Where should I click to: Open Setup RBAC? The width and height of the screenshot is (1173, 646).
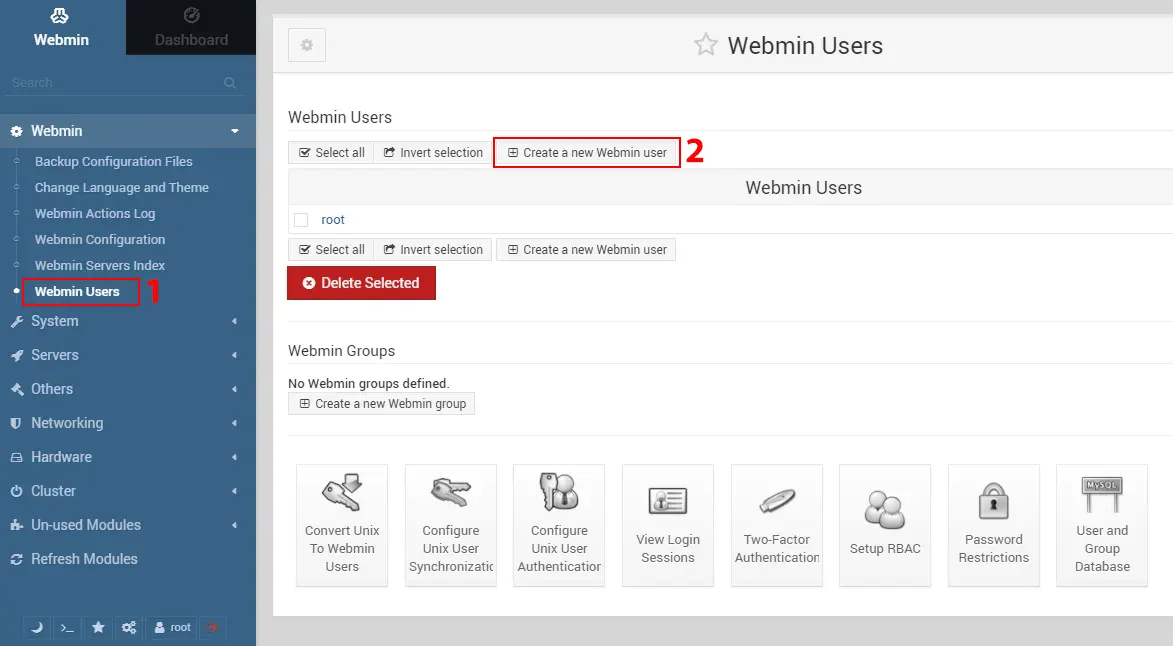[885, 525]
